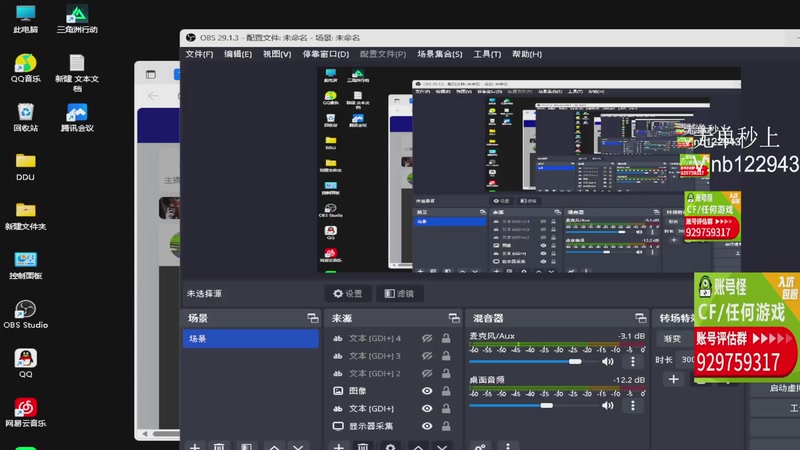
Task: Hide the 文本 (GDI+) source
Action: (x=427, y=408)
